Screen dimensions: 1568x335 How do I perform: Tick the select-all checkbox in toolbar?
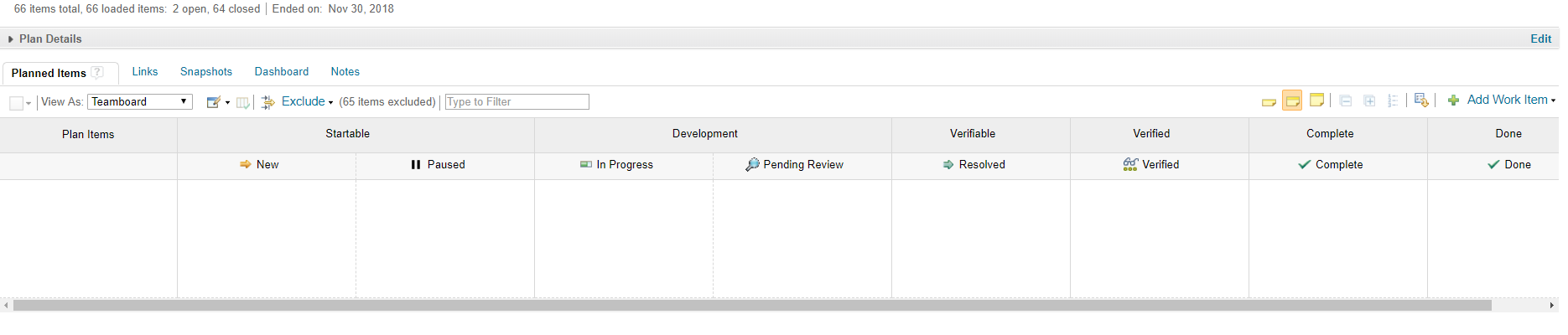(x=16, y=103)
